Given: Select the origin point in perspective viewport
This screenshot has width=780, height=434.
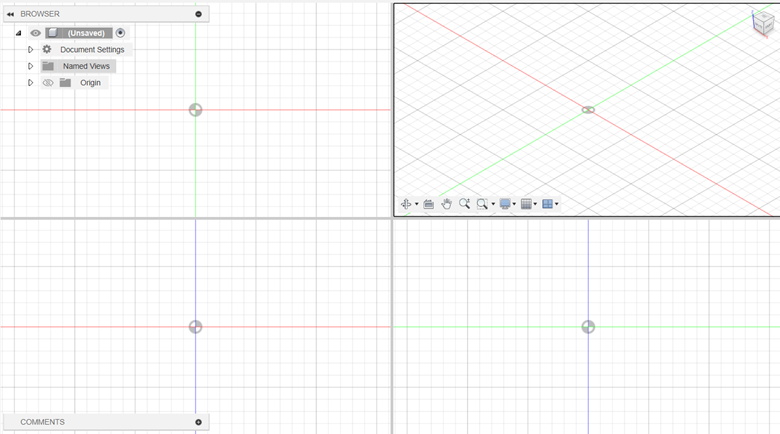Looking at the screenshot, I should click(588, 110).
